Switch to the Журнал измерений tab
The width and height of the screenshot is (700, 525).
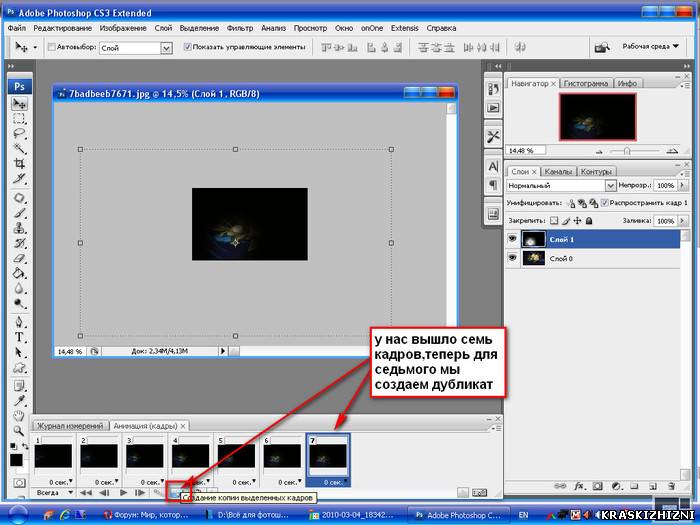[x=70, y=426]
